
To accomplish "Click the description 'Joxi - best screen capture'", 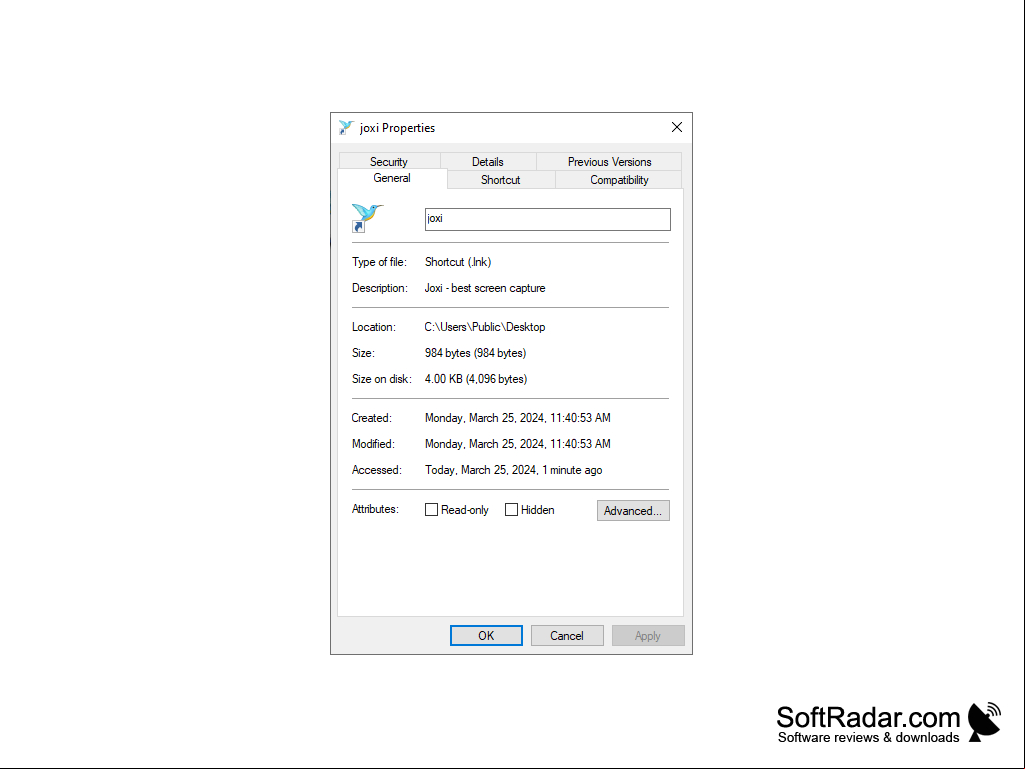I will point(485,288).
